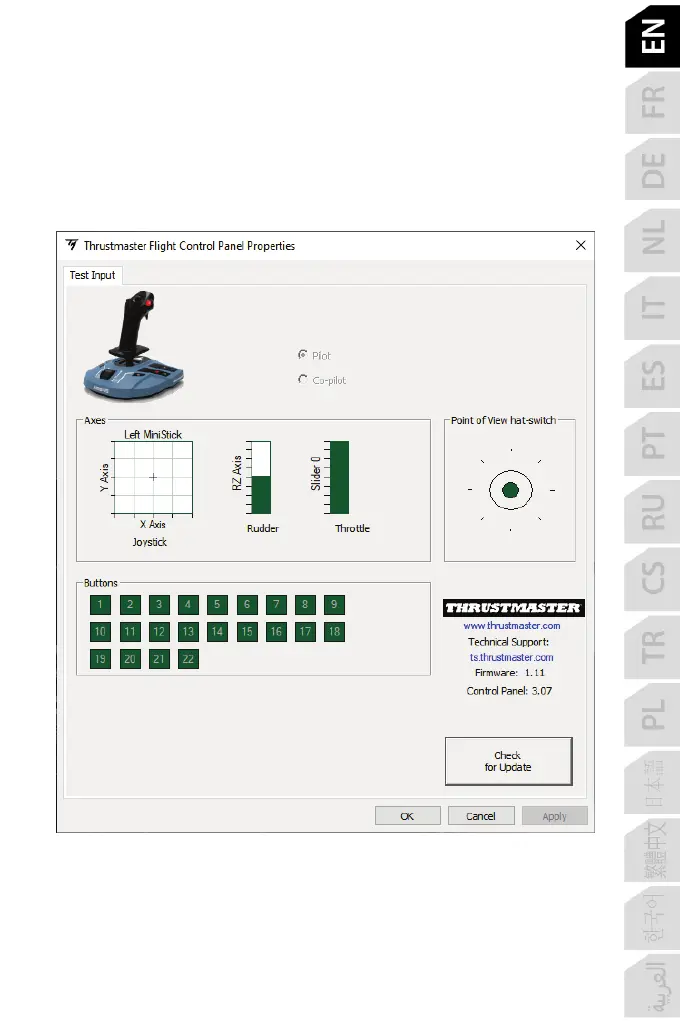Screen dimensions: 680x1021
Task: Click the joystick product image
Action: [134, 346]
